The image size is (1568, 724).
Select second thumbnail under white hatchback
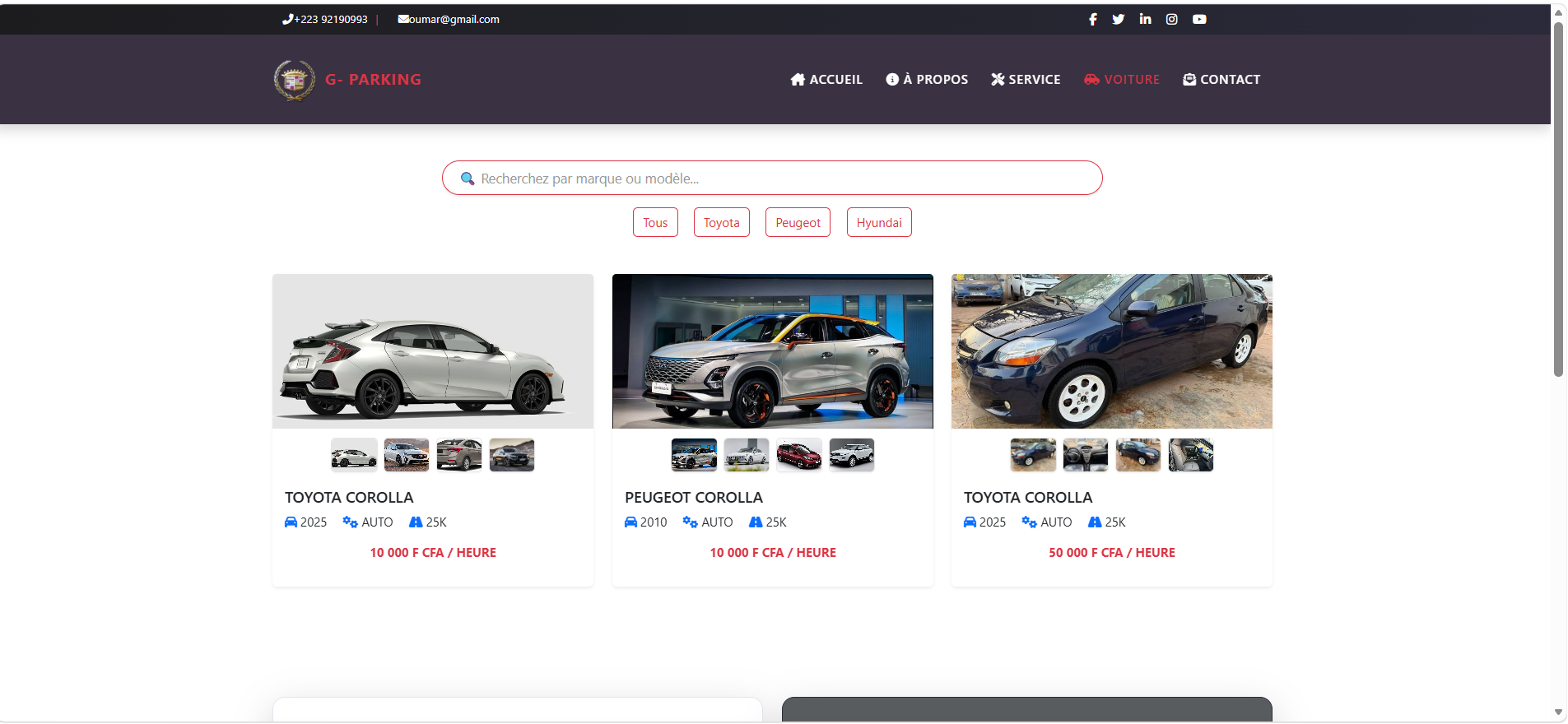pos(407,455)
